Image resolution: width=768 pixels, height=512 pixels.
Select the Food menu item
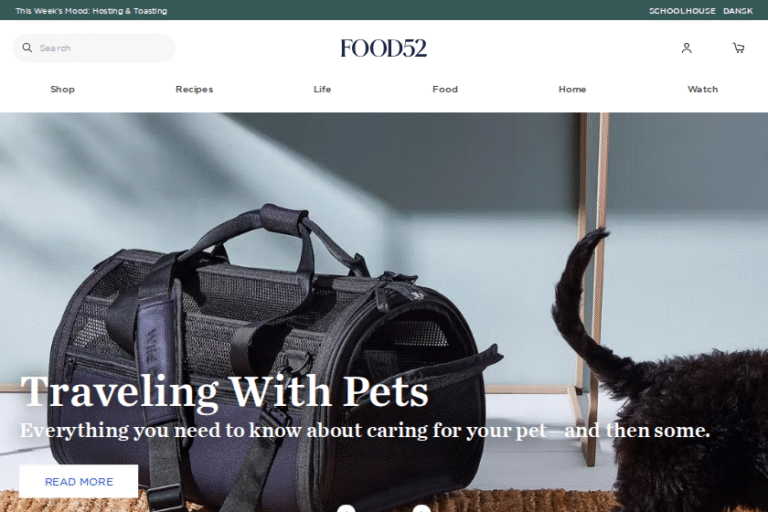[445, 89]
